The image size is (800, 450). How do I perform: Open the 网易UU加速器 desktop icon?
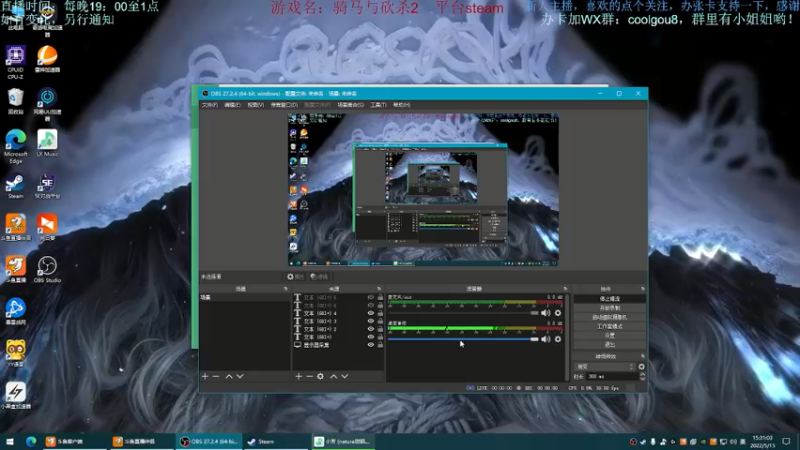pos(47,104)
